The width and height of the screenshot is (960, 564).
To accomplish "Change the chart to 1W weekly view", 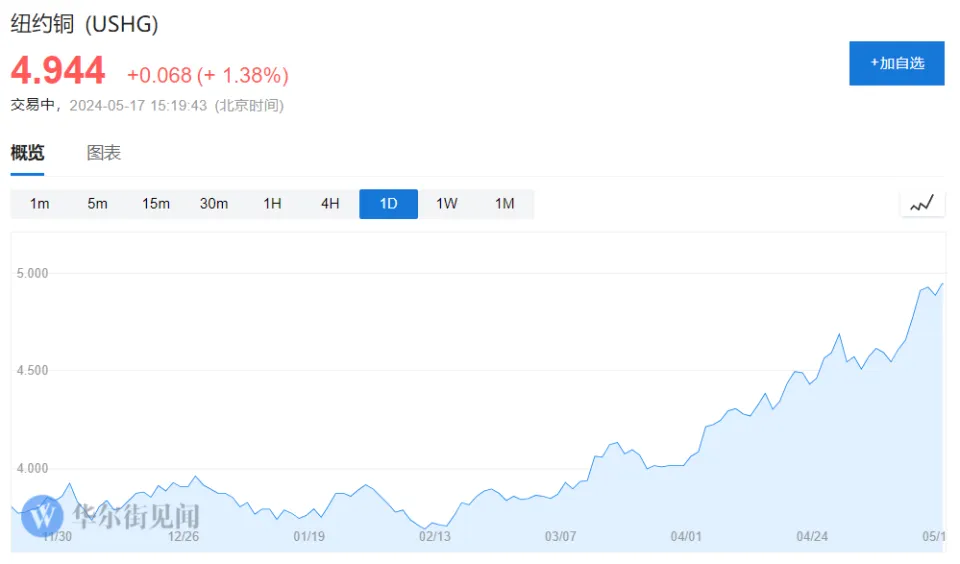I will [446, 204].
